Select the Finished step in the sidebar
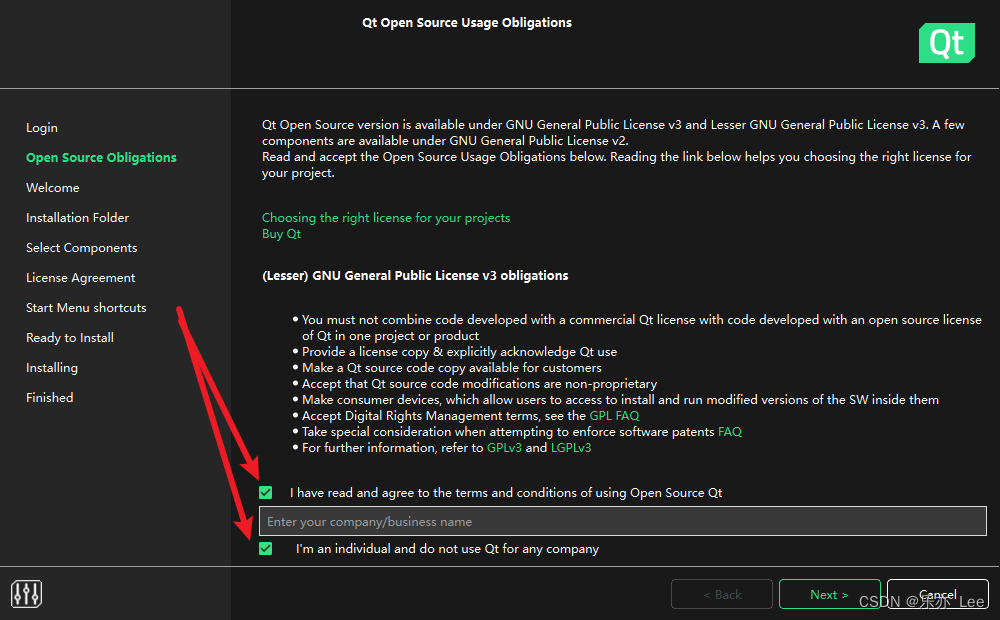This screenshot has height=620, width=1000. [x=50, y=397]
